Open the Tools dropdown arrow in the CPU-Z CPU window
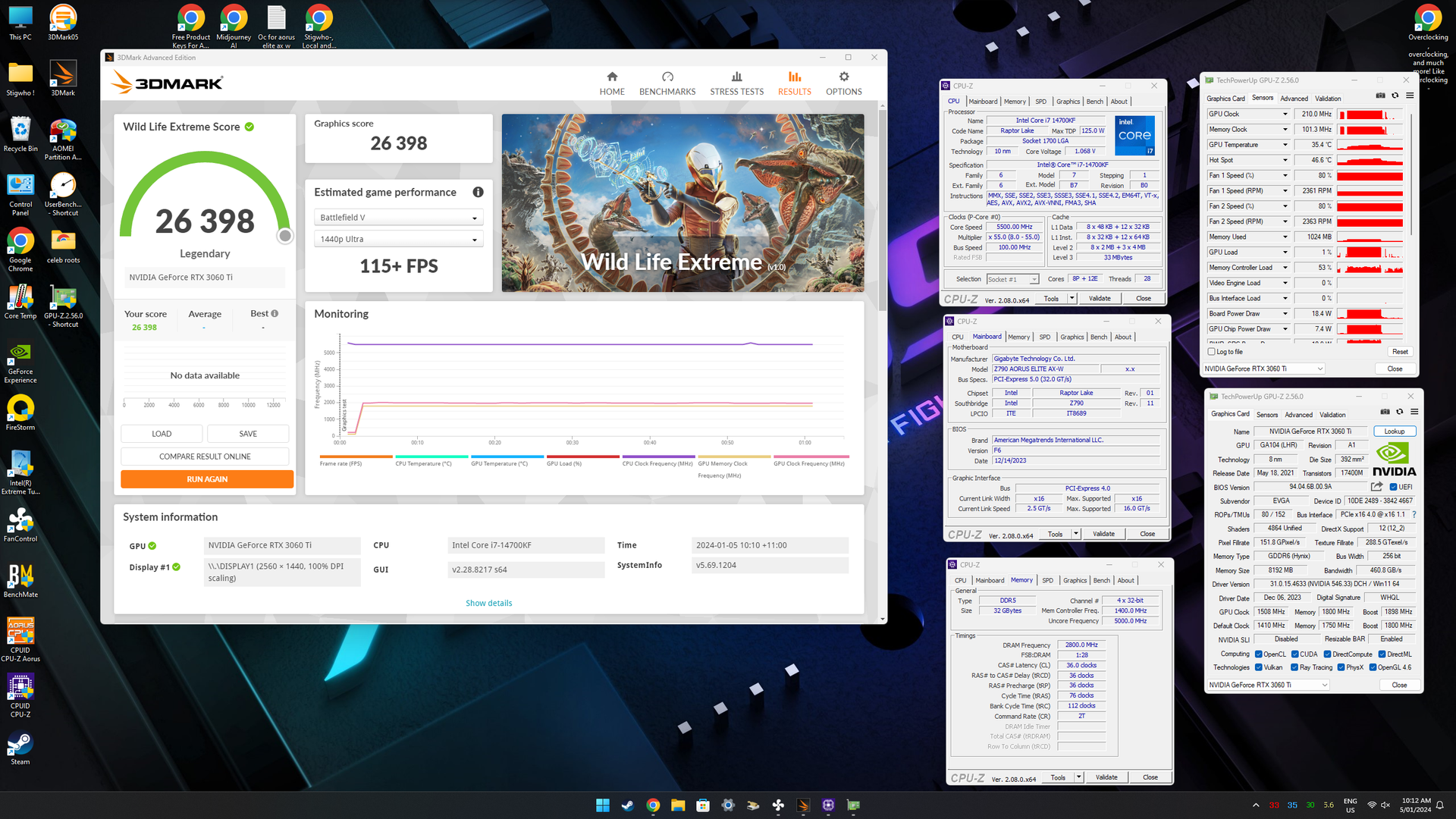This screenshot has height=819, width=1456. [x=1072, y=298]
